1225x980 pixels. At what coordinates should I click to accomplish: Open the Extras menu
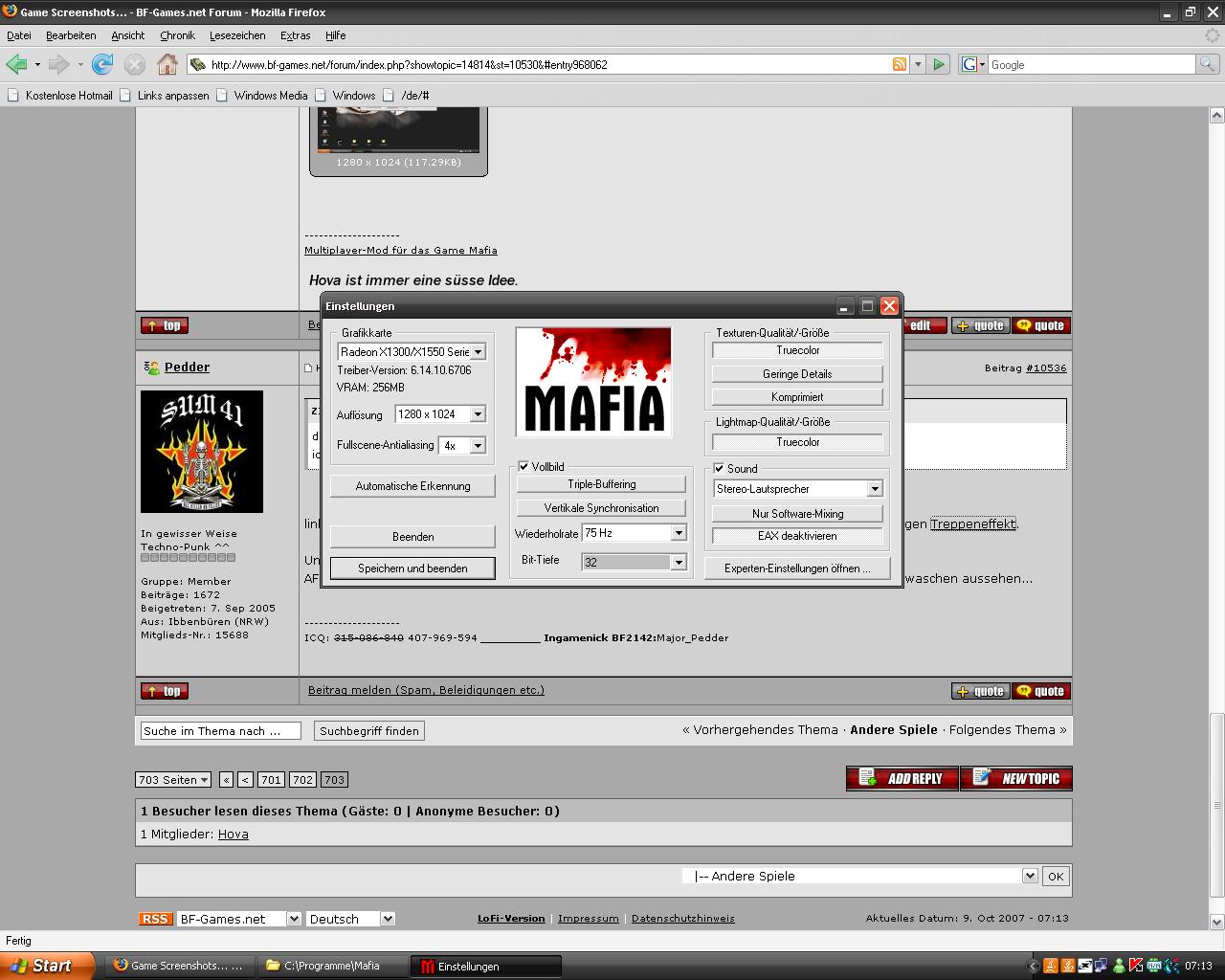[x=295, y=35]
